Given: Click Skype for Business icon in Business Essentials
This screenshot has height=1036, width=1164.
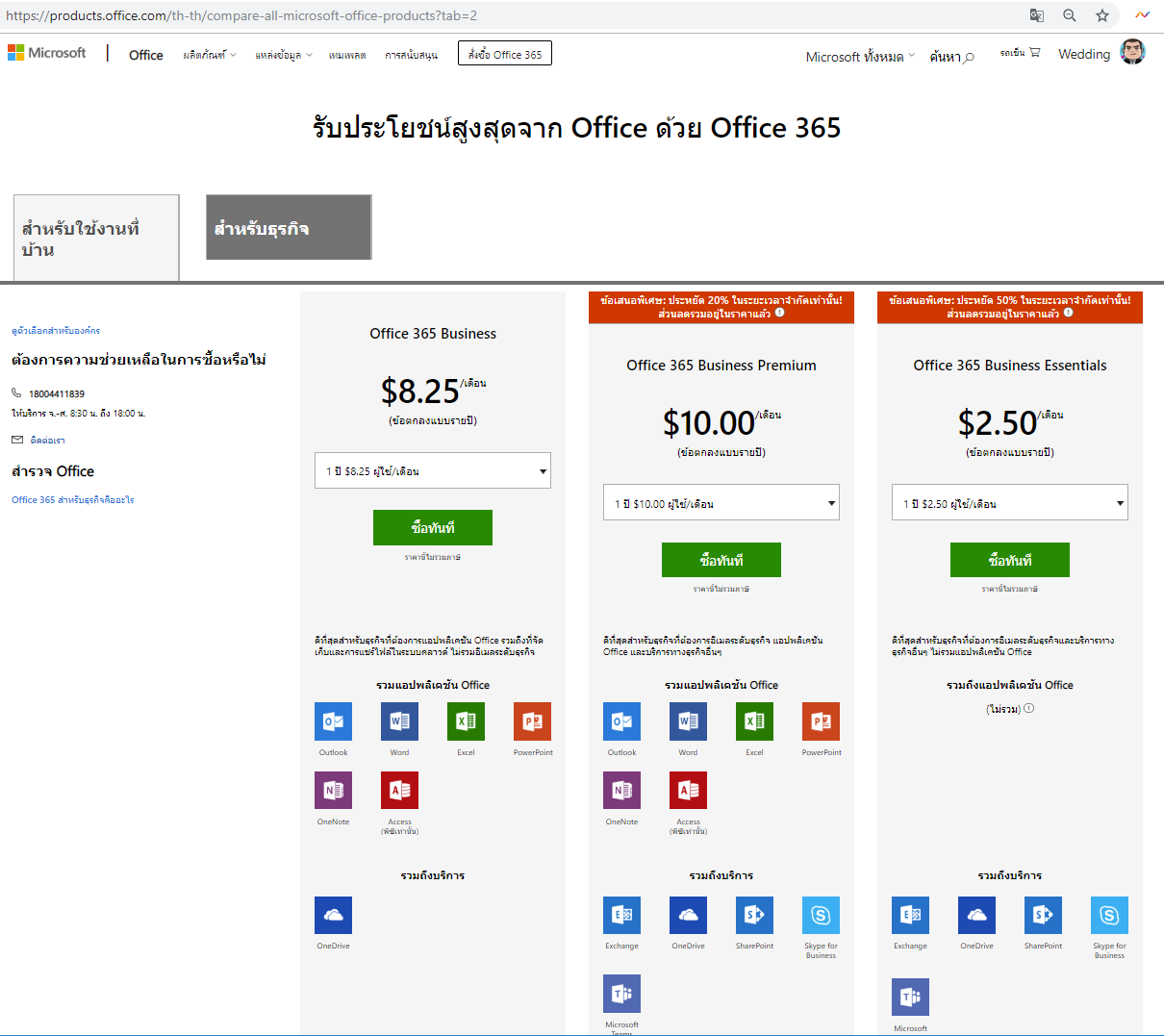Looking at the screenshot, I should [x=1109, y=915].
